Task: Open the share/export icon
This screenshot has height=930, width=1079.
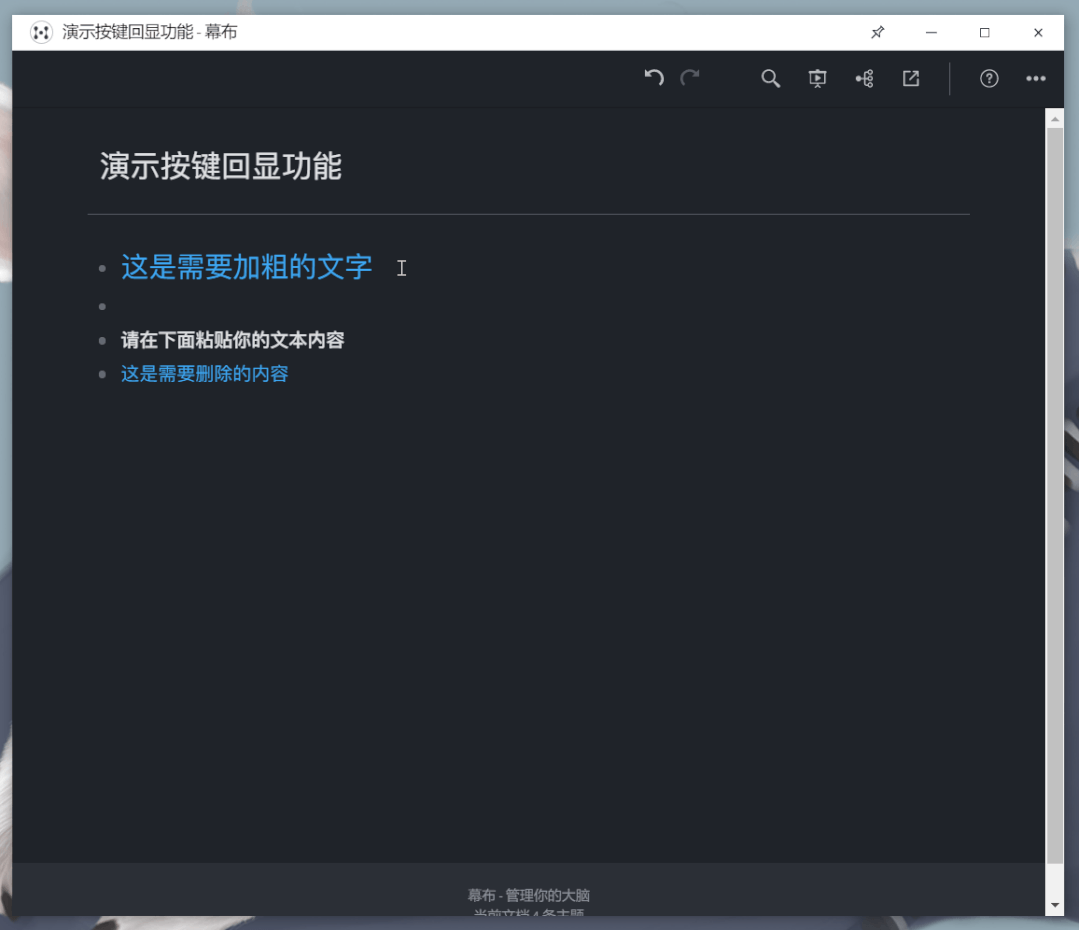Action: [x=911, y=78]
